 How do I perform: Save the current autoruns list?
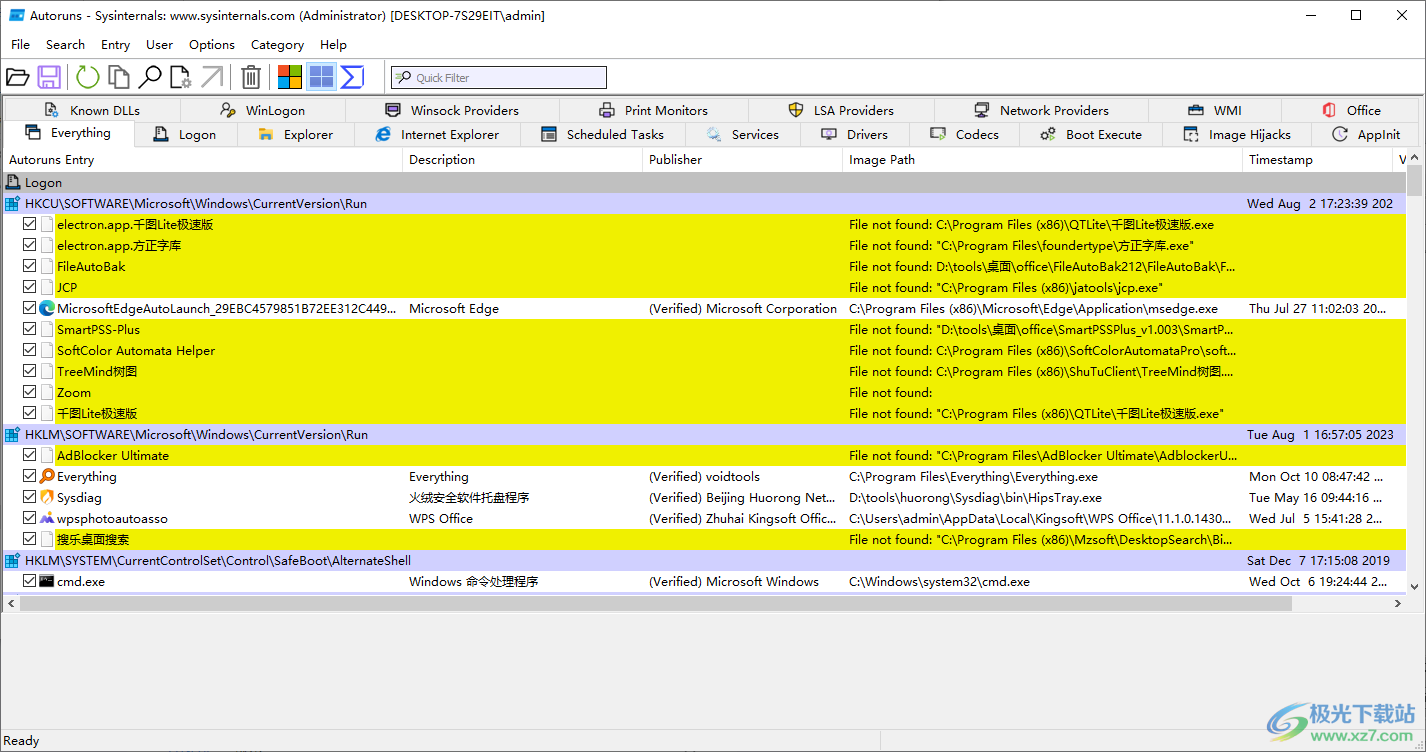click(x=49, y=77)
